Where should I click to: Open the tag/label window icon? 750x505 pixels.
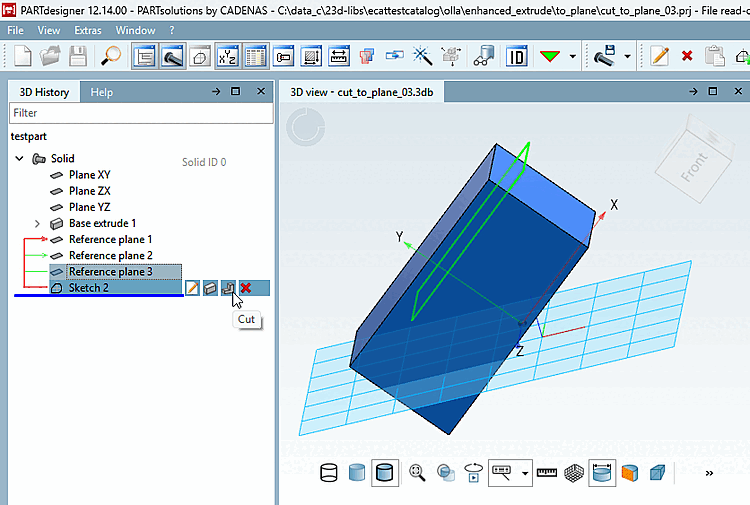[283, 56]
